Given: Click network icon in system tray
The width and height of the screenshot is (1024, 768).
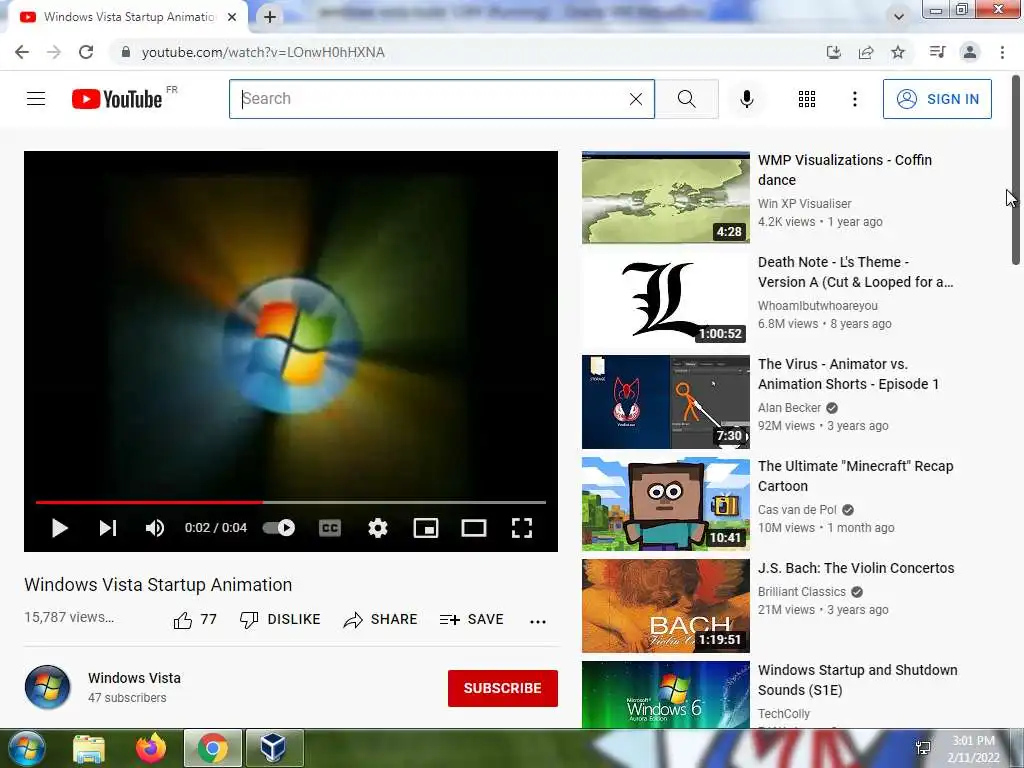Looking at the screenshot, I should coord(923,748).
